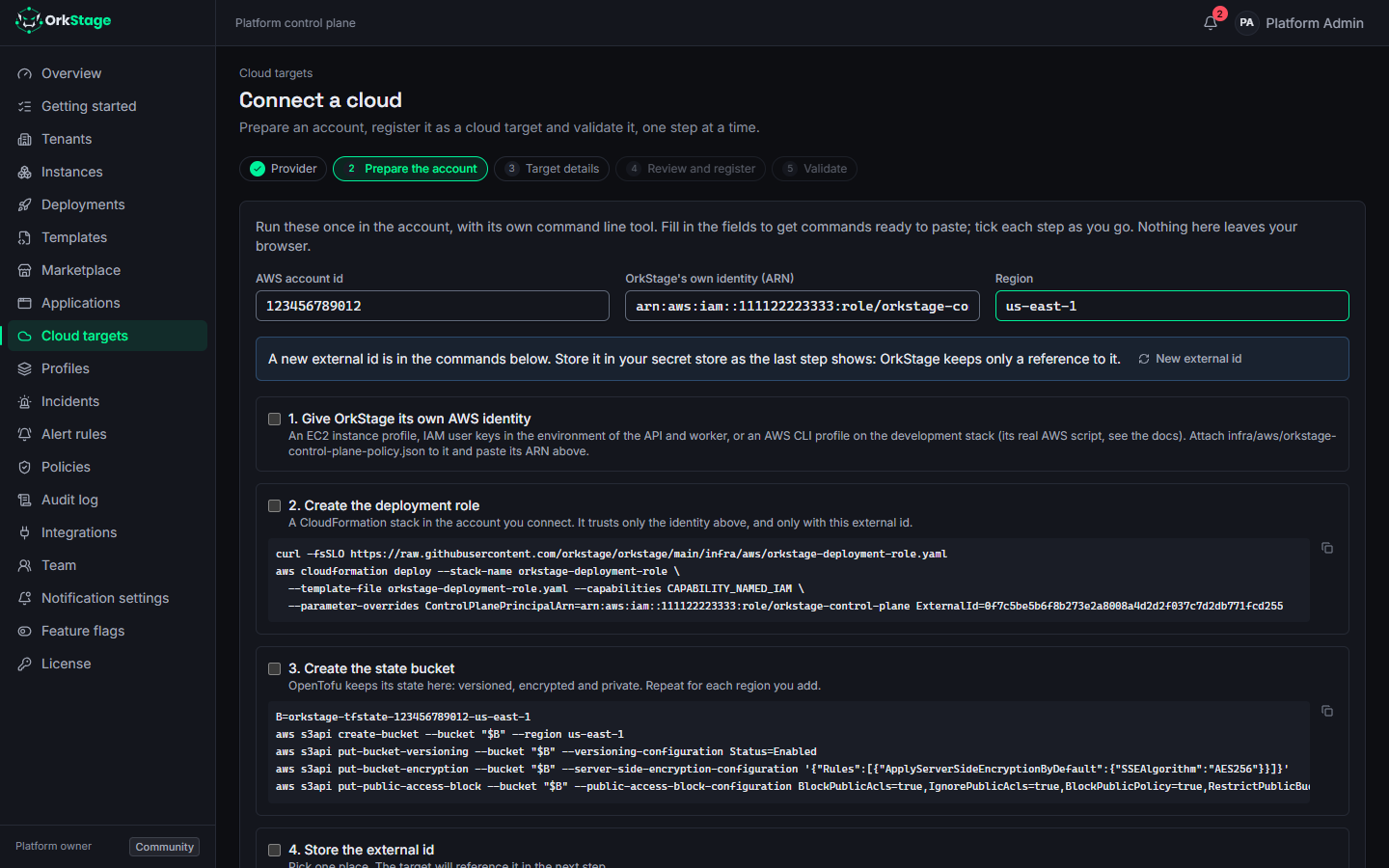The height and width of the screenshot is (868, 1389).
Task: Click the Integrations plug icon
Action: pos(25,532)
